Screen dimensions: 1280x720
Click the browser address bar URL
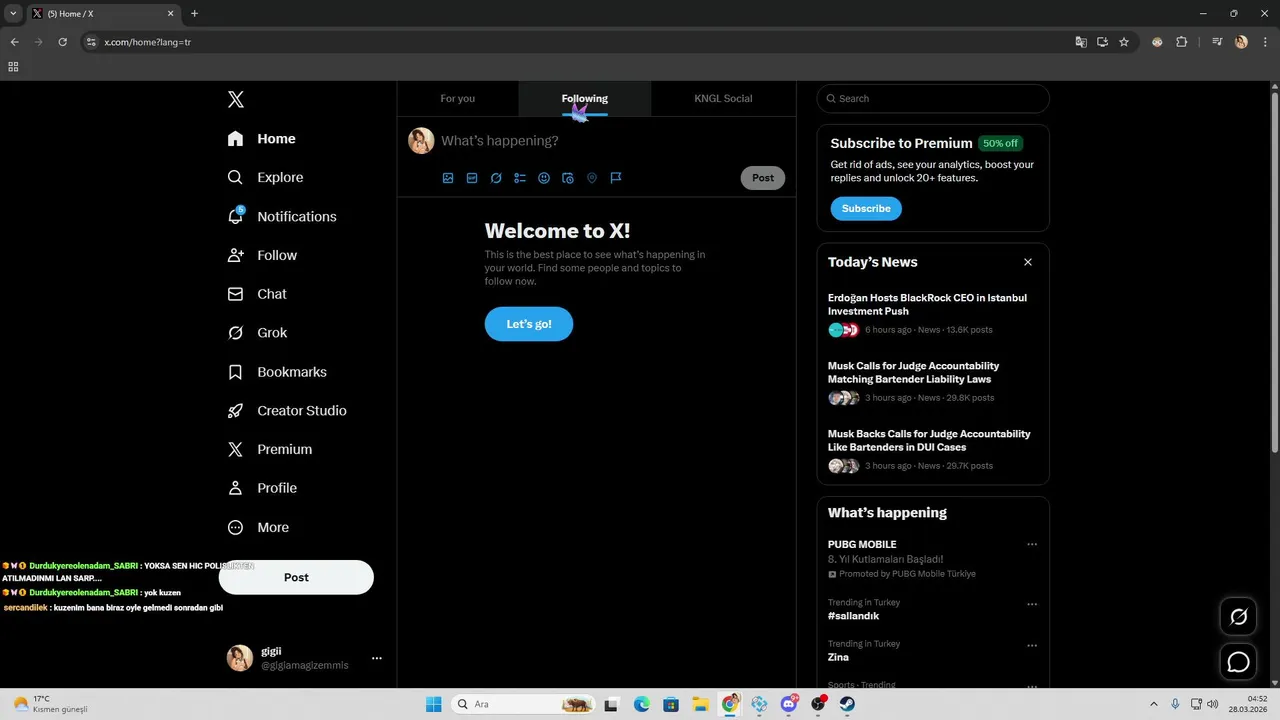coord(148,42)
